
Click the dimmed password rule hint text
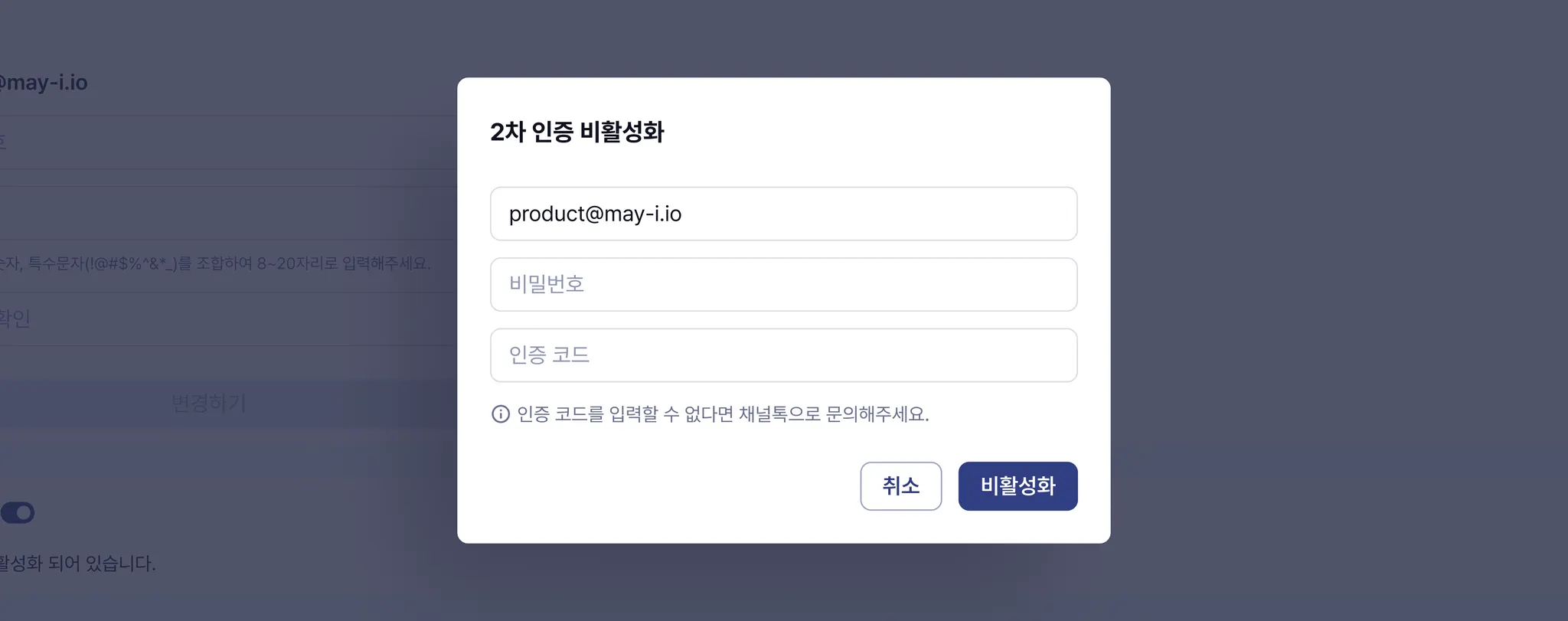coord(216,263)
